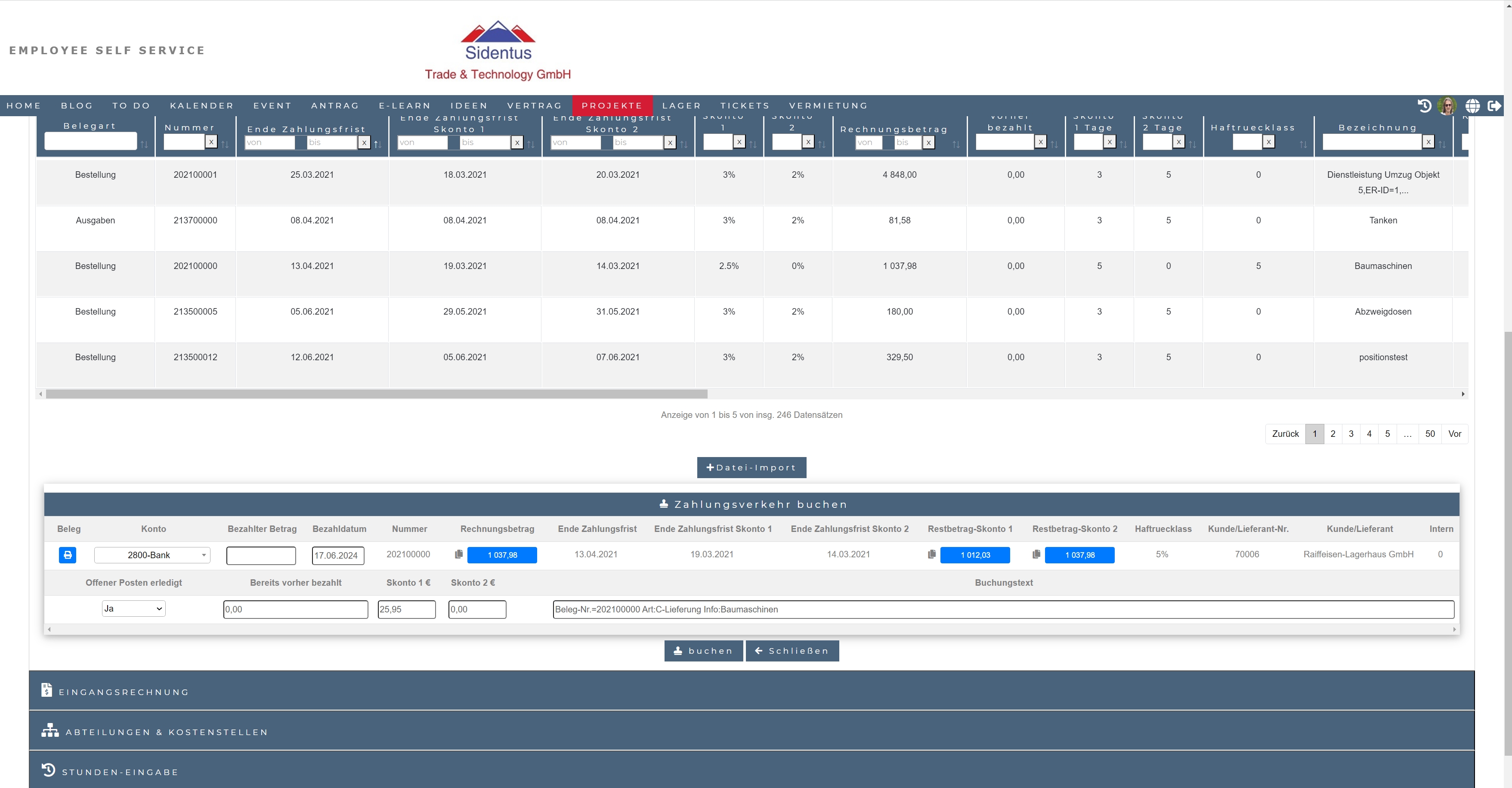Click the blue print Beleg icon
The image size is (1512, 788).
(68, 554)
